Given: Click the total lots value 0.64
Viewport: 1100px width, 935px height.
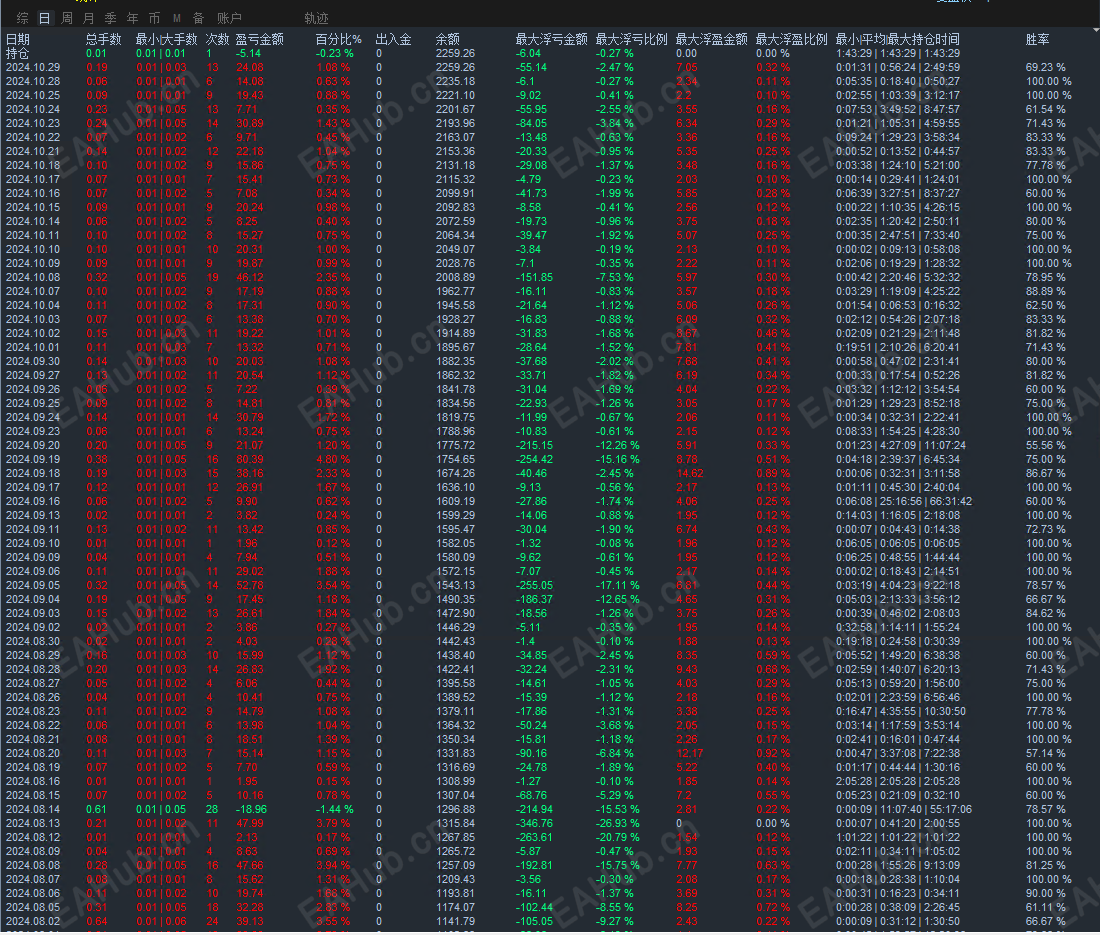Looking at the screenshot, I should 96,921.
